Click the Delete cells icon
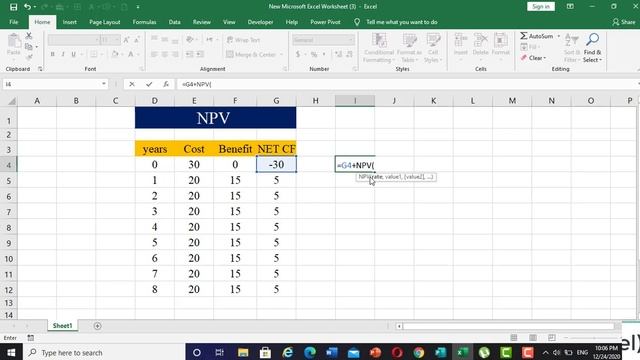Image resolution: width=640 pixels, height=360 pixels. click(x=480, y=41)
